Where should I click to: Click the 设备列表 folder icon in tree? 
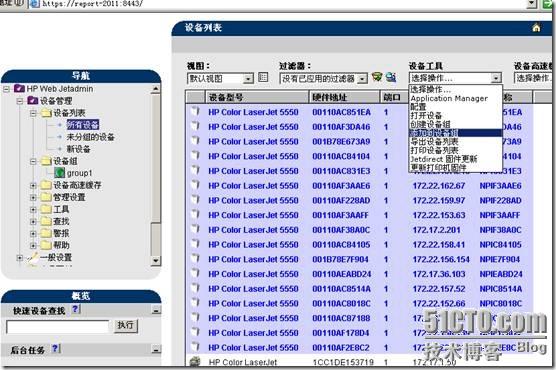pyautogui.click(x=46, y=113)
